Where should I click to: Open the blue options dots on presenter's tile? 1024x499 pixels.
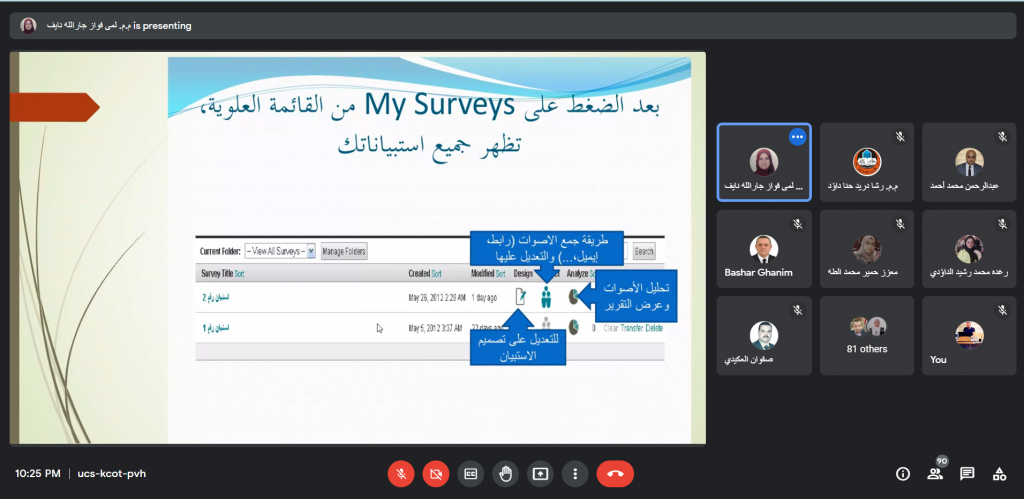click(x=797, y=137)
